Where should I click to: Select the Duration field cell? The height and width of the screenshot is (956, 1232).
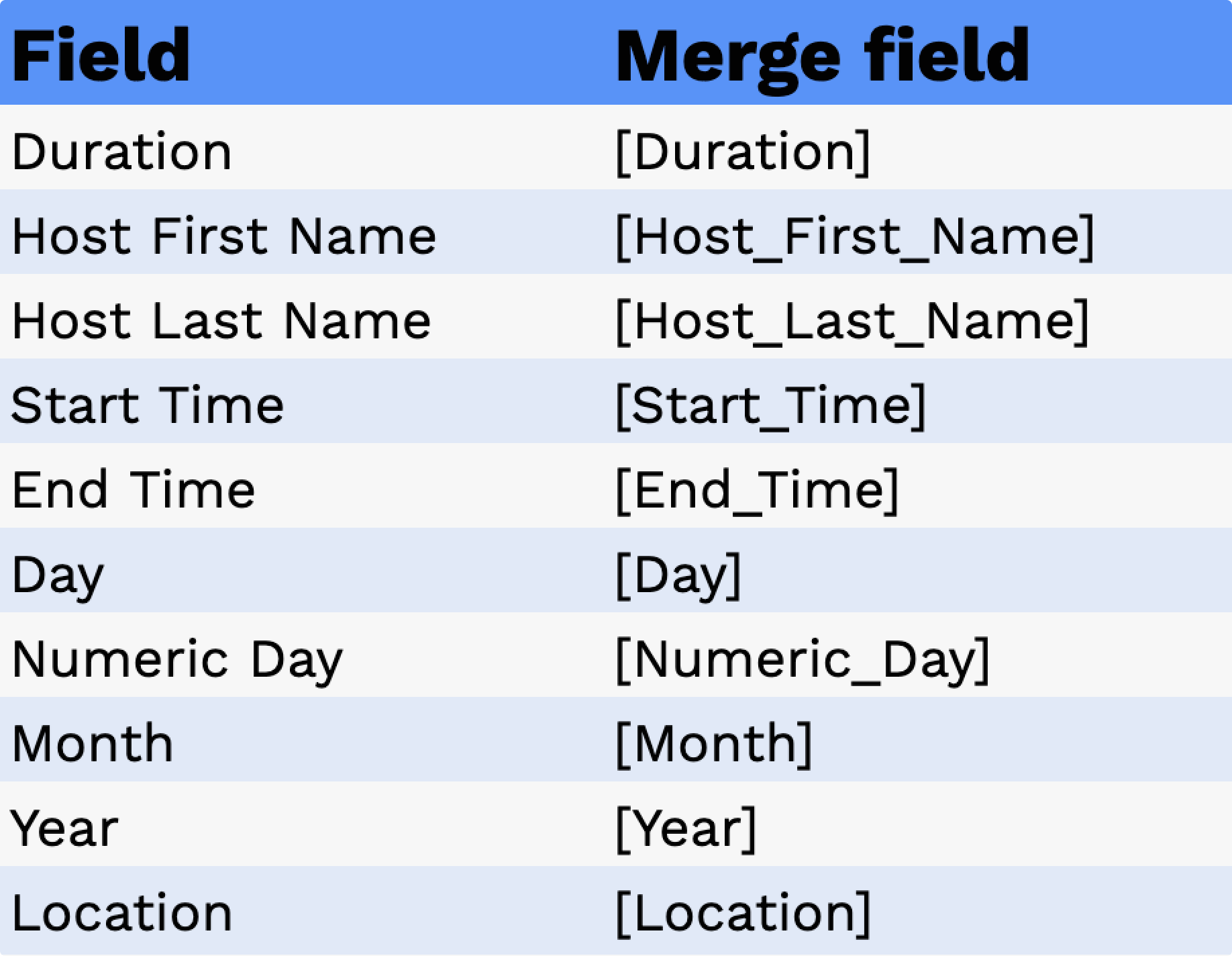click(x=121, y=152)
